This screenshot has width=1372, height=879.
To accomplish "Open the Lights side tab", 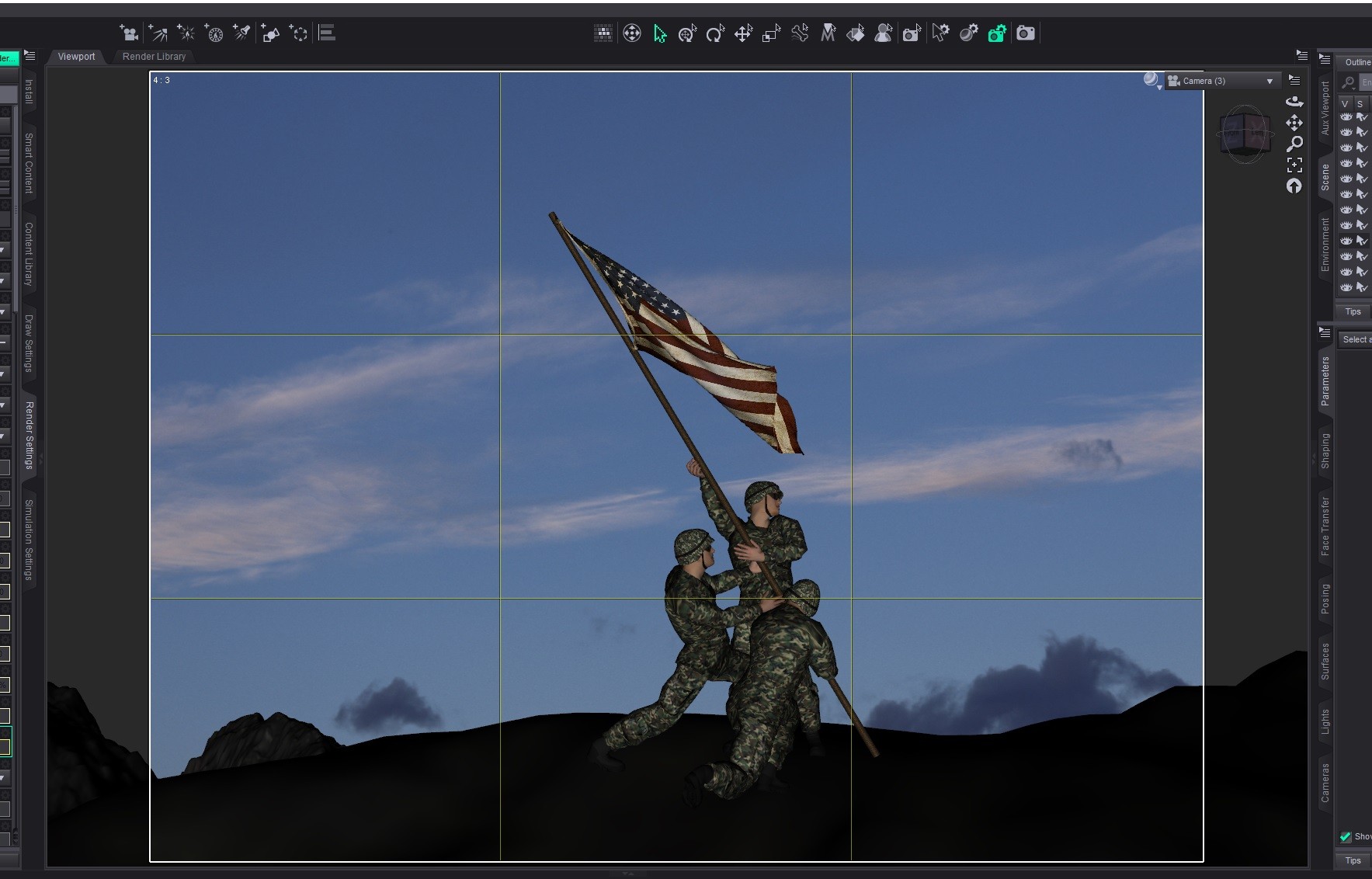I will coord(1325,721).
